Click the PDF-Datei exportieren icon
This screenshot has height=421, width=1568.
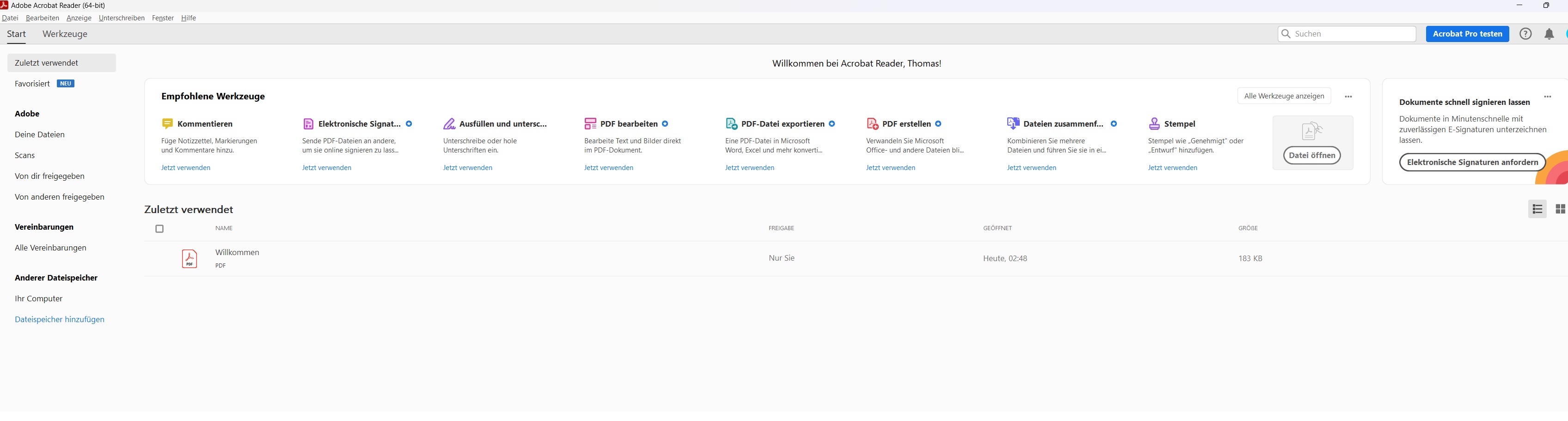click(x=732, y=124)
